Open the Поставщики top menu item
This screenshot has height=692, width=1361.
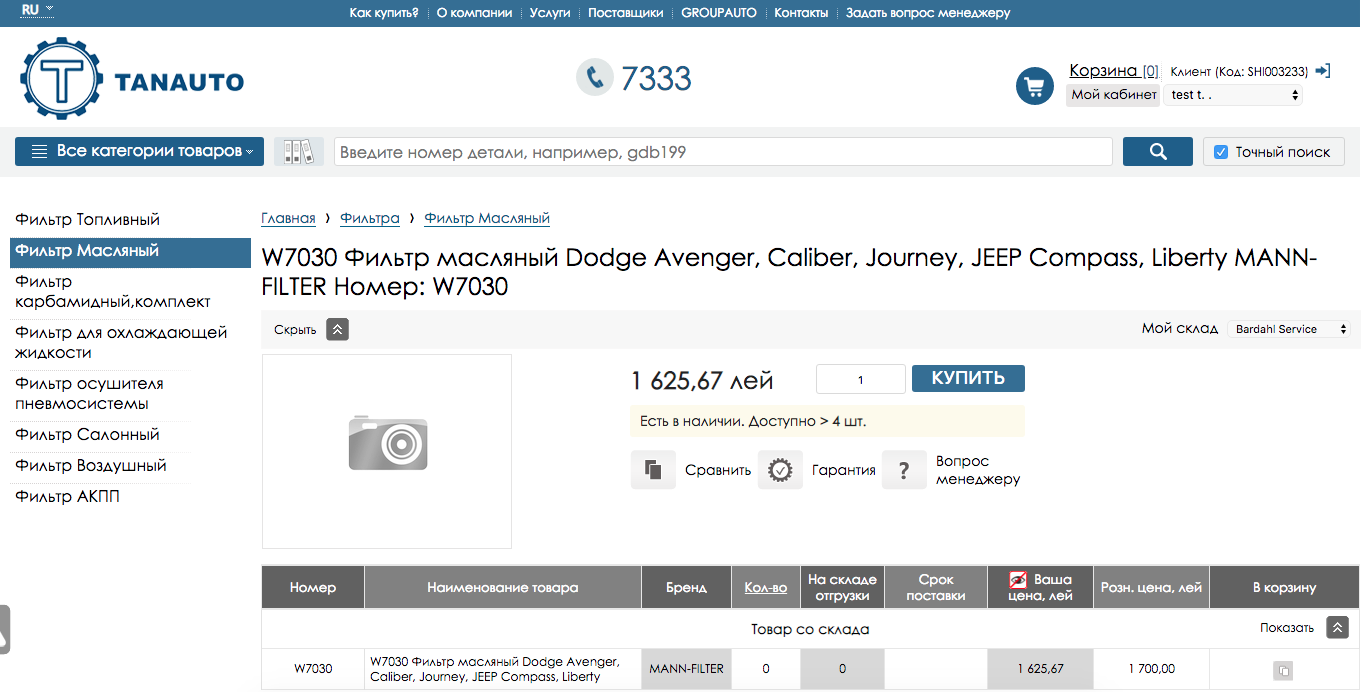tap(625, 13)
